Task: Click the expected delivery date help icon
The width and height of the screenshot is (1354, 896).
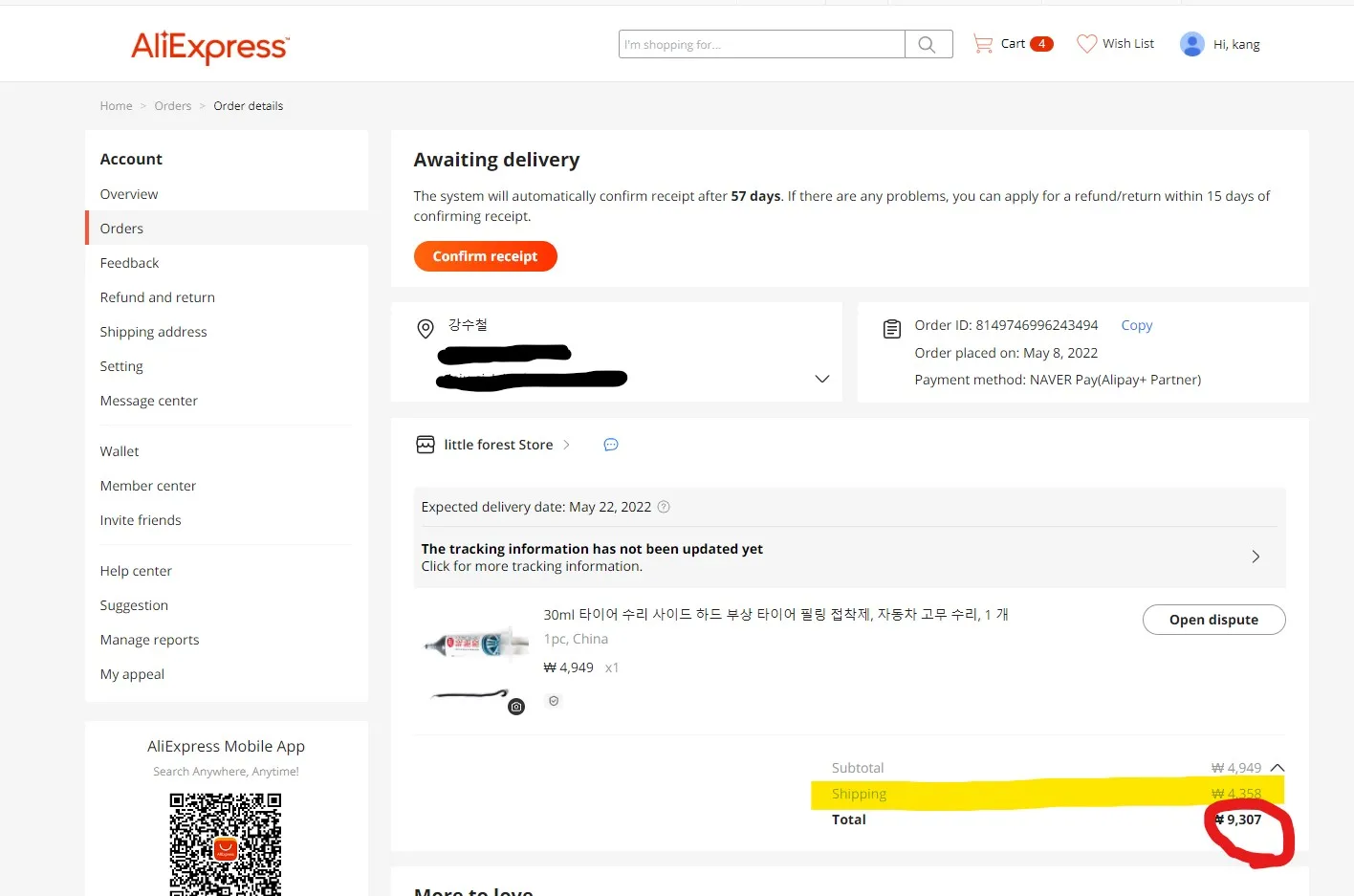Action: 664,507
